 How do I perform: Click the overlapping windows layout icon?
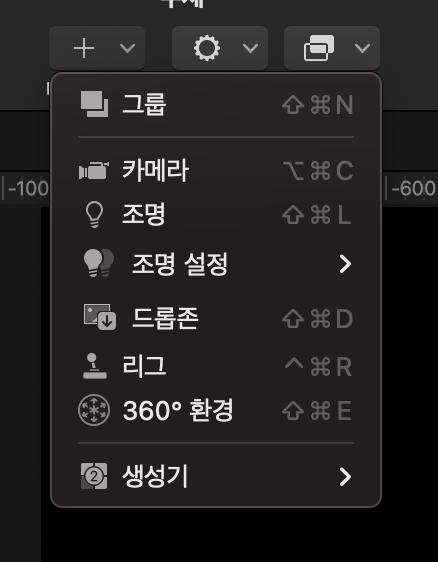(319, 48)
